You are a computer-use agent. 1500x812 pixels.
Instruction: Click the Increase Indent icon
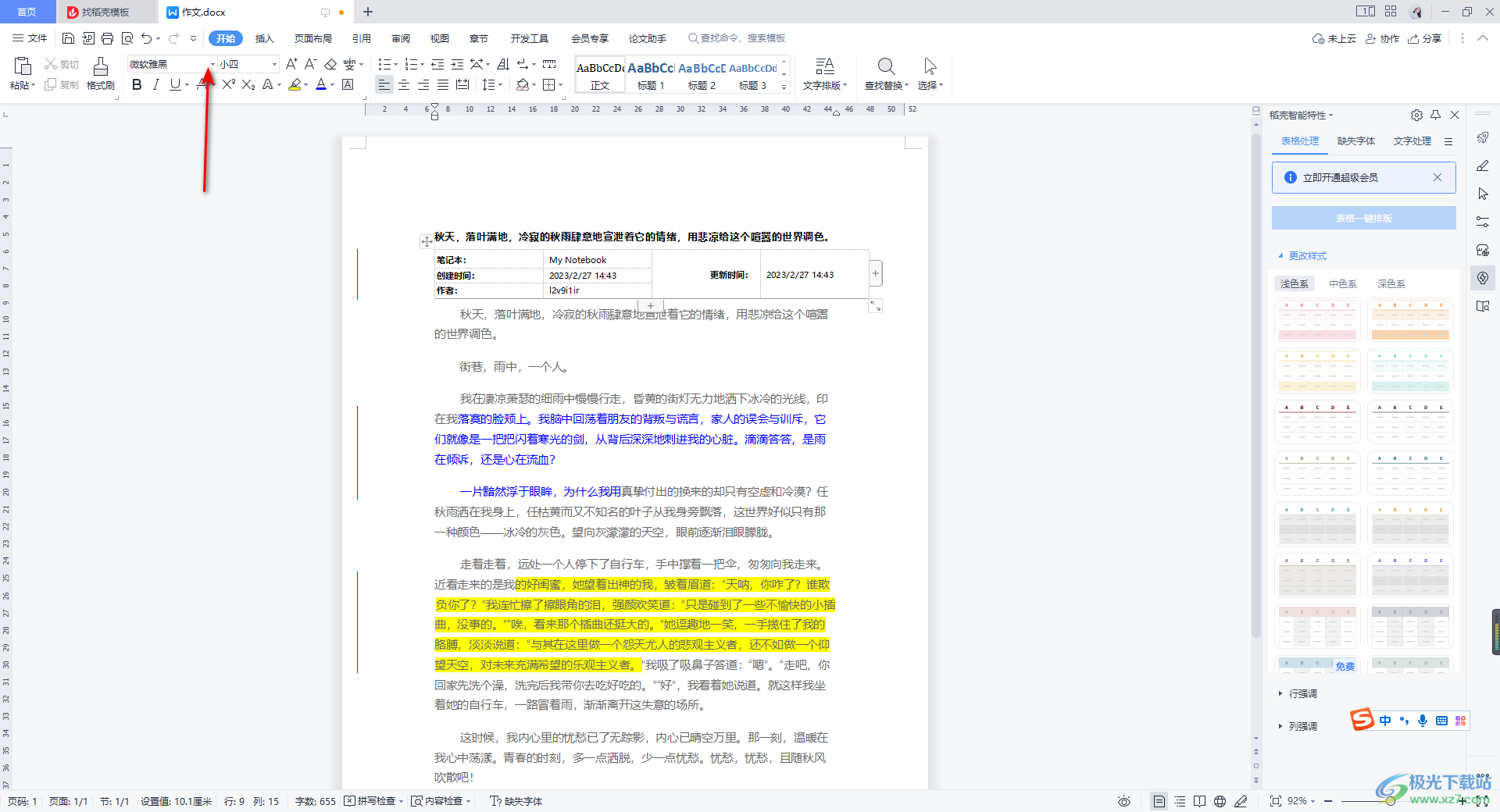tap(457, 64)
